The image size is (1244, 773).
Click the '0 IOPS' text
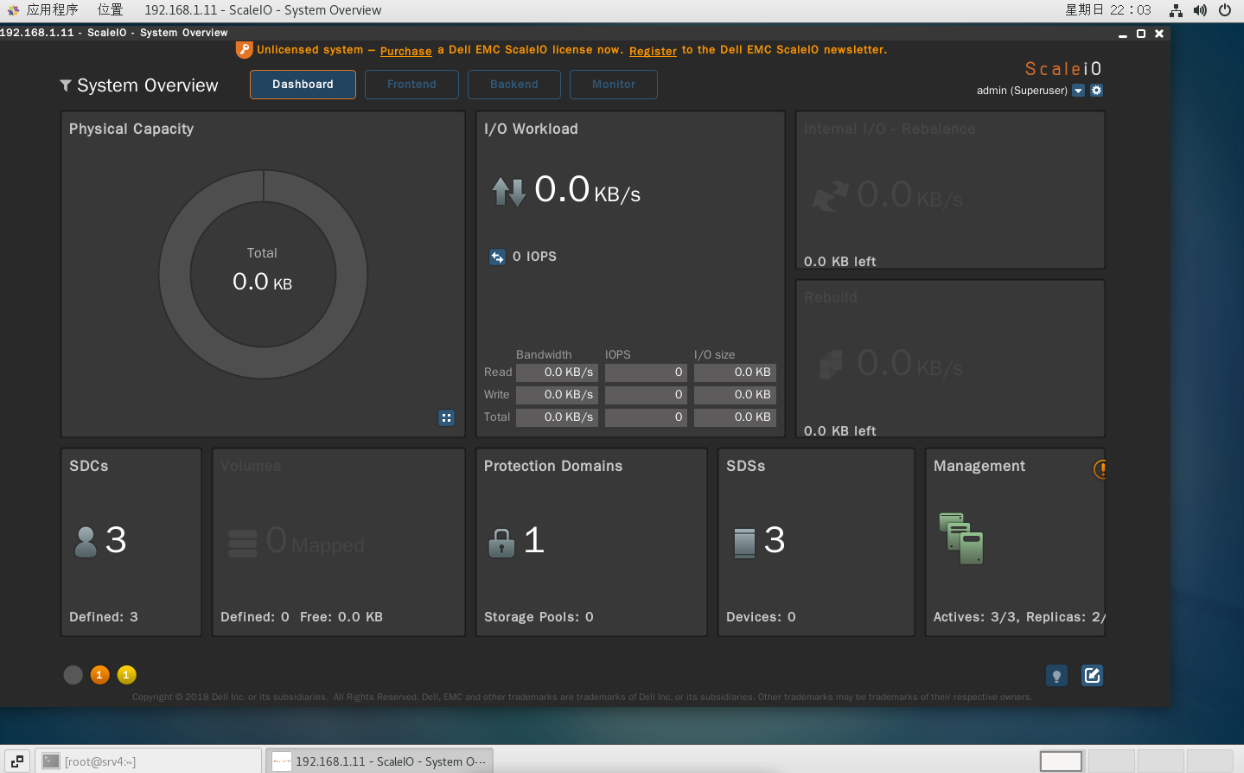coord(535,257)
